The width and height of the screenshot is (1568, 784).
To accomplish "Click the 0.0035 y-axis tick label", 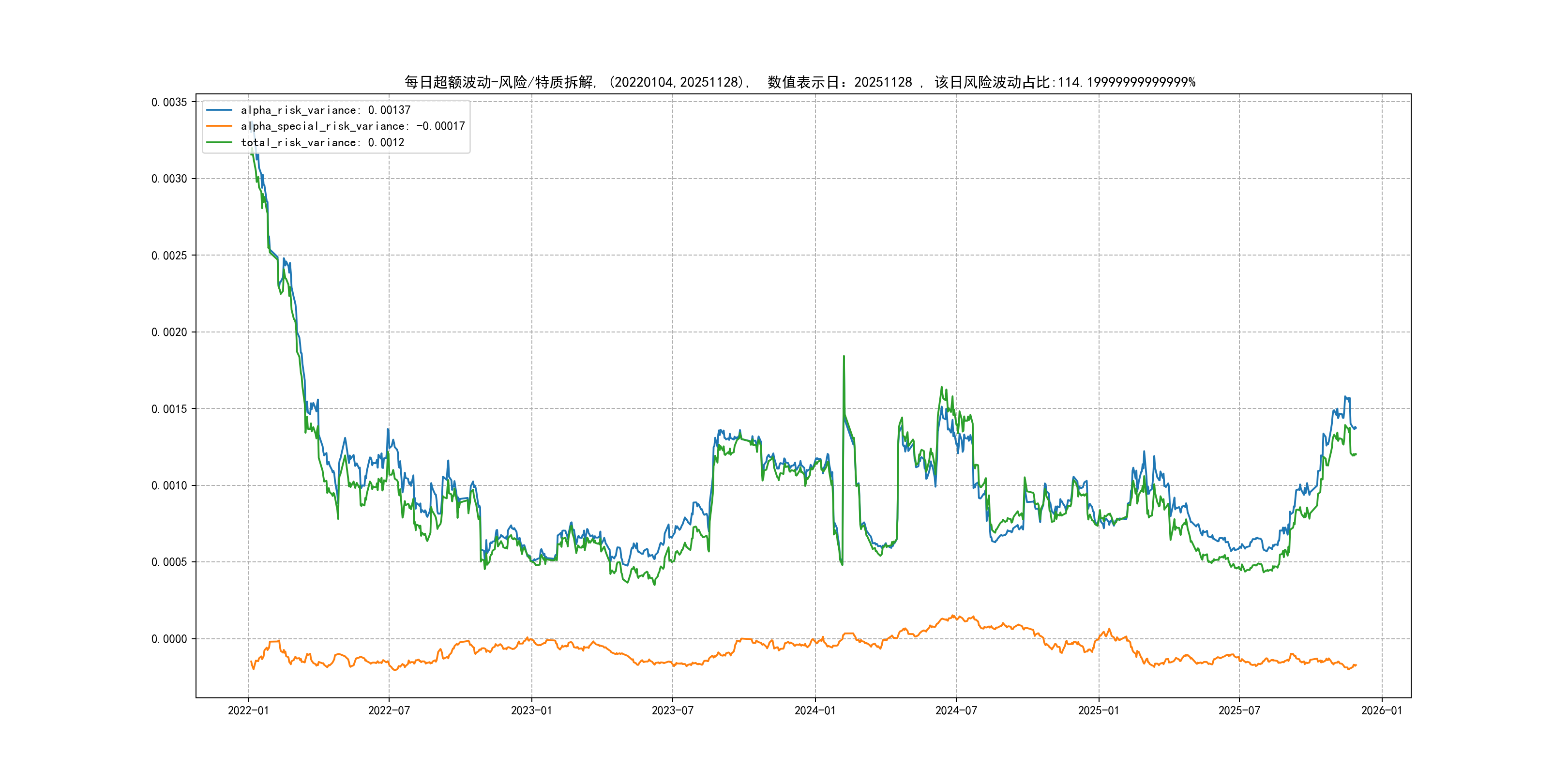I will point(169,102).
